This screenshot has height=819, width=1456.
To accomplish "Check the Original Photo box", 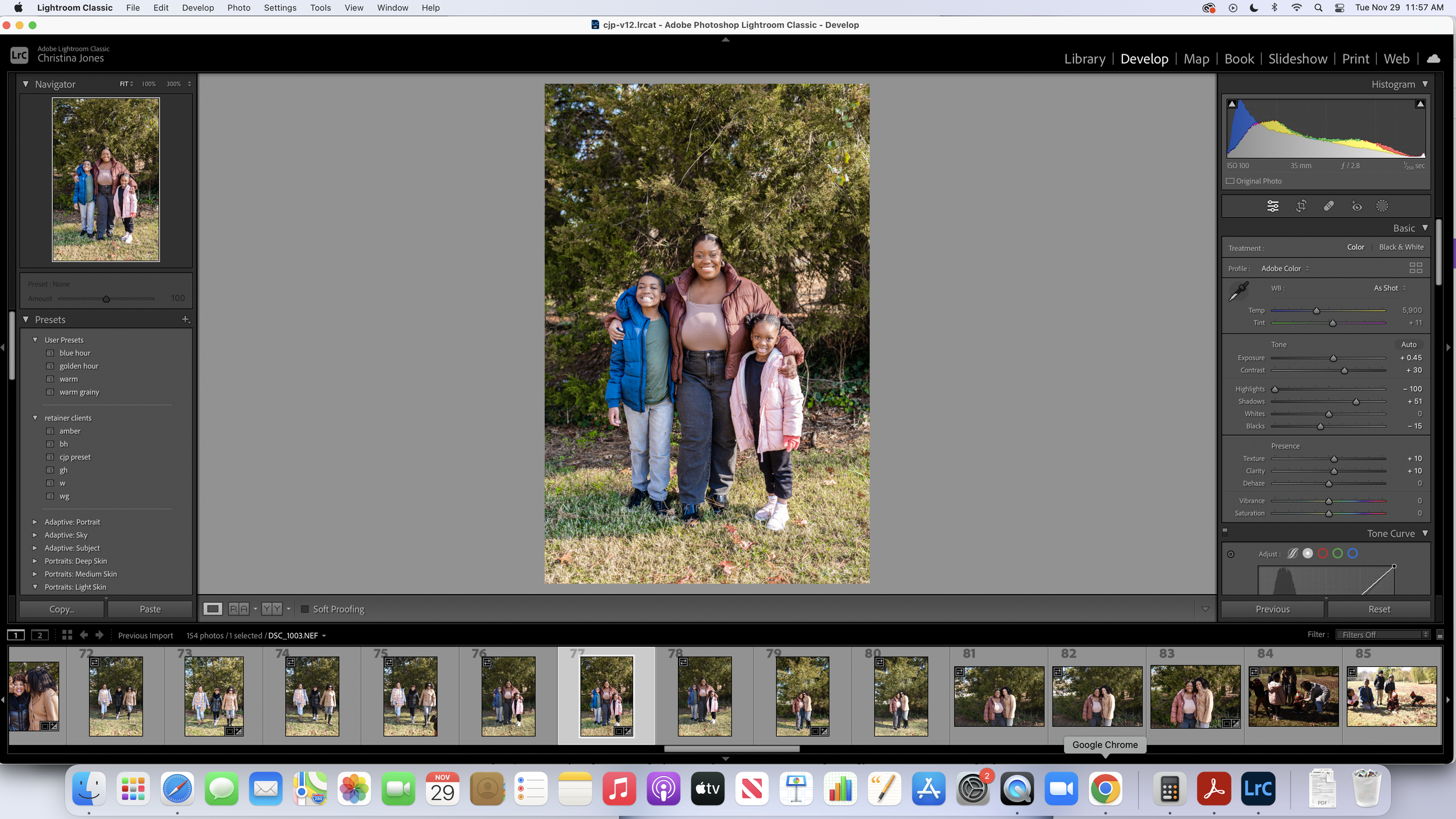I will [1230, 181].
